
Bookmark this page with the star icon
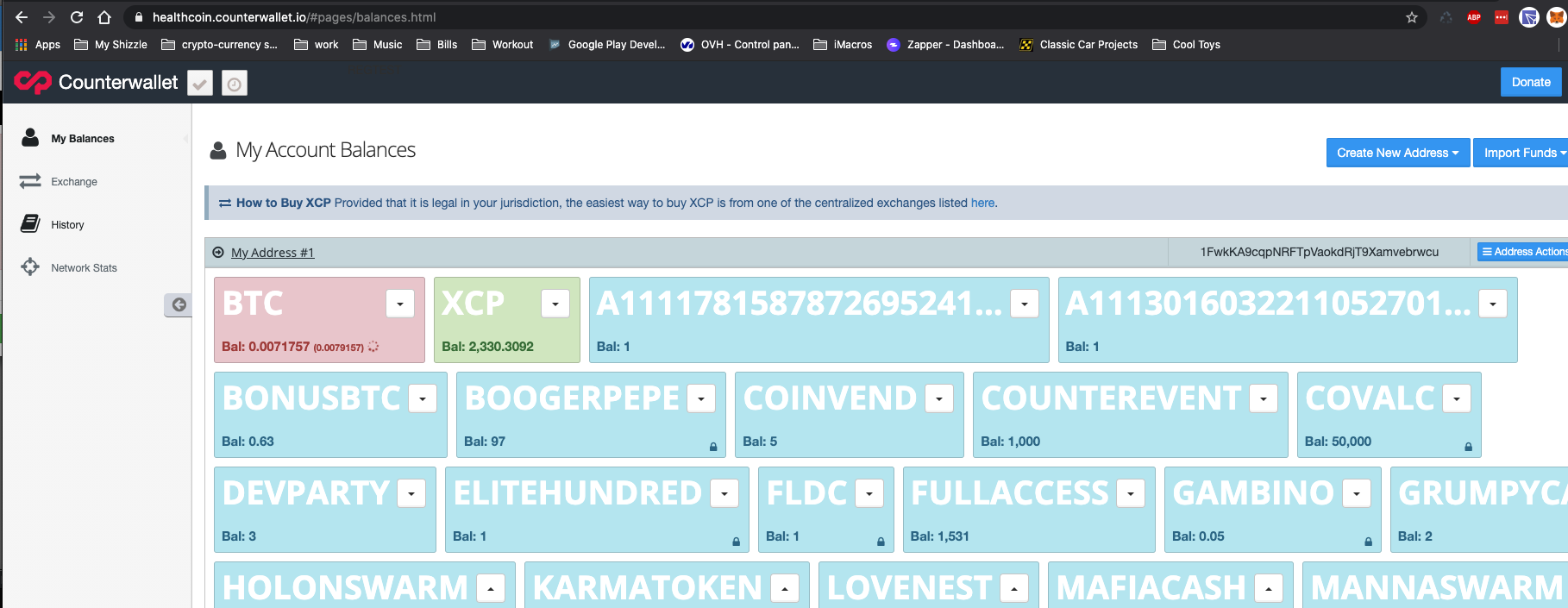tap(1412, 17)
